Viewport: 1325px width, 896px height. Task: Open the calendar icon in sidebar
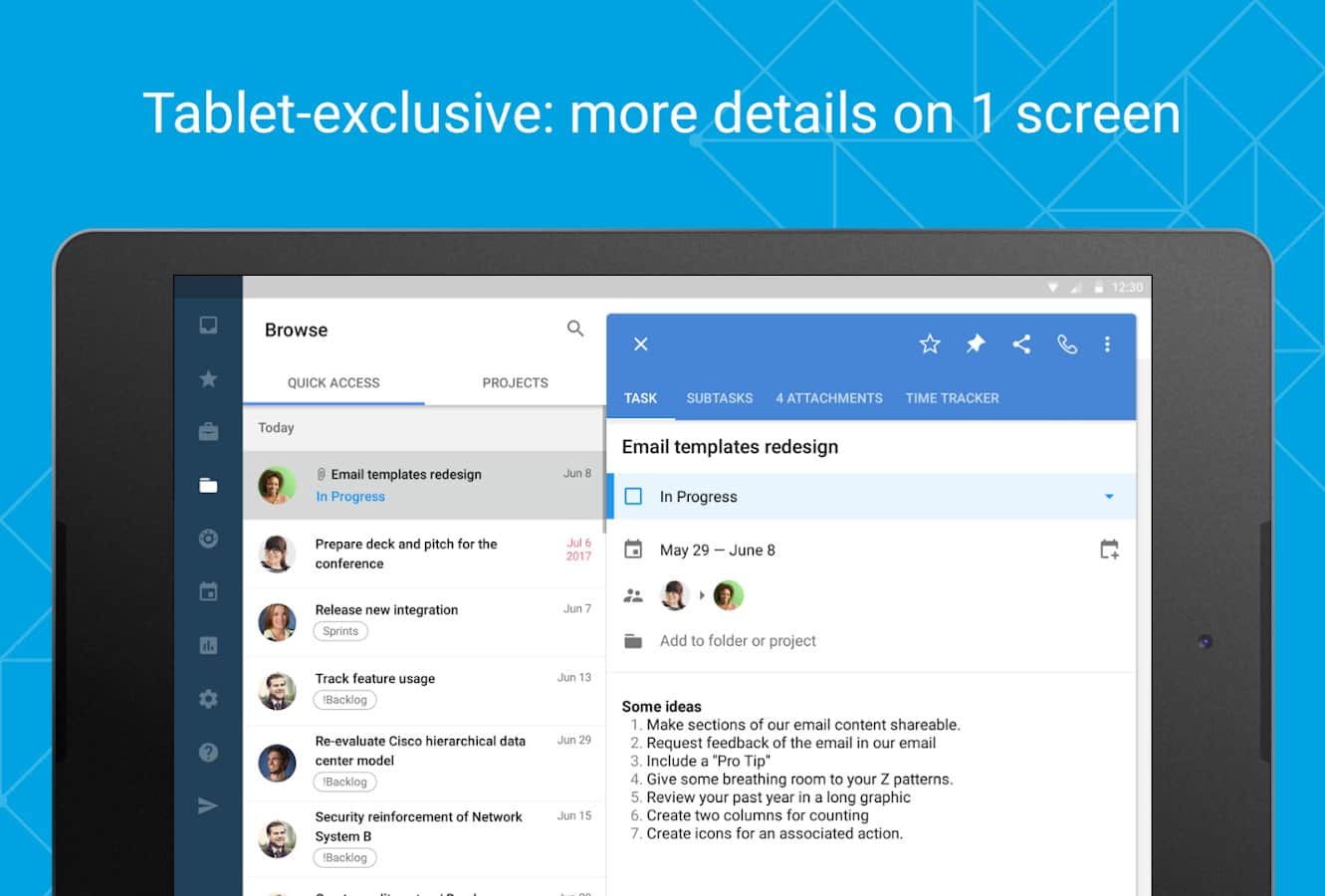point(208,592)
